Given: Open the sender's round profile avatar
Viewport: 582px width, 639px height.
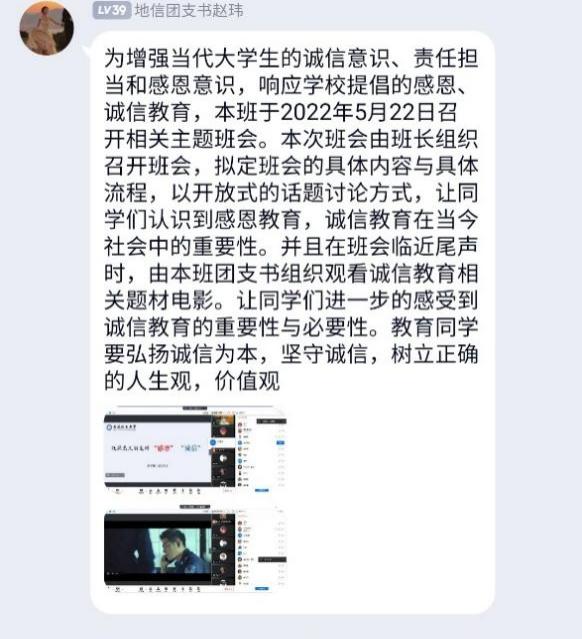Looking at the screenshot, I should click(x=46, y=28).
